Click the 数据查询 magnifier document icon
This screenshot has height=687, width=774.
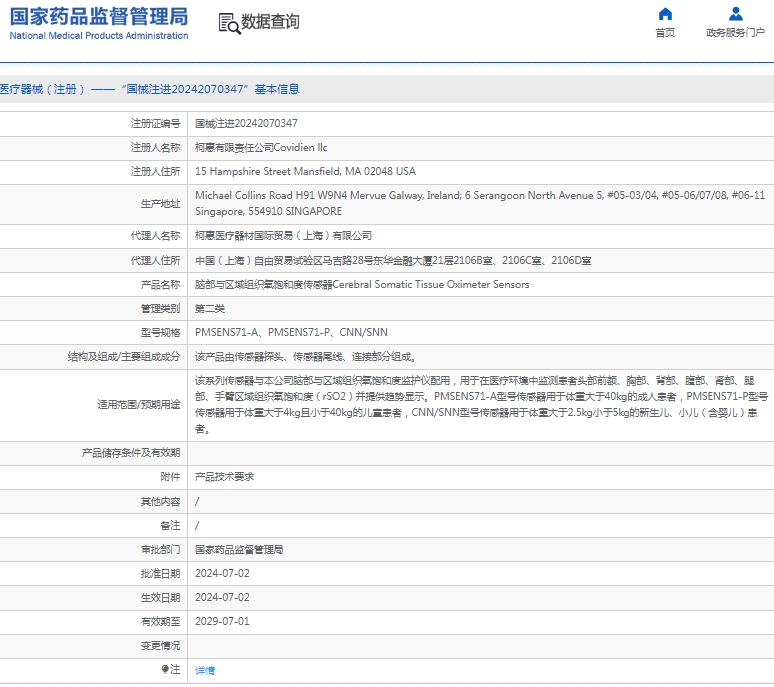tap(230, 23)
